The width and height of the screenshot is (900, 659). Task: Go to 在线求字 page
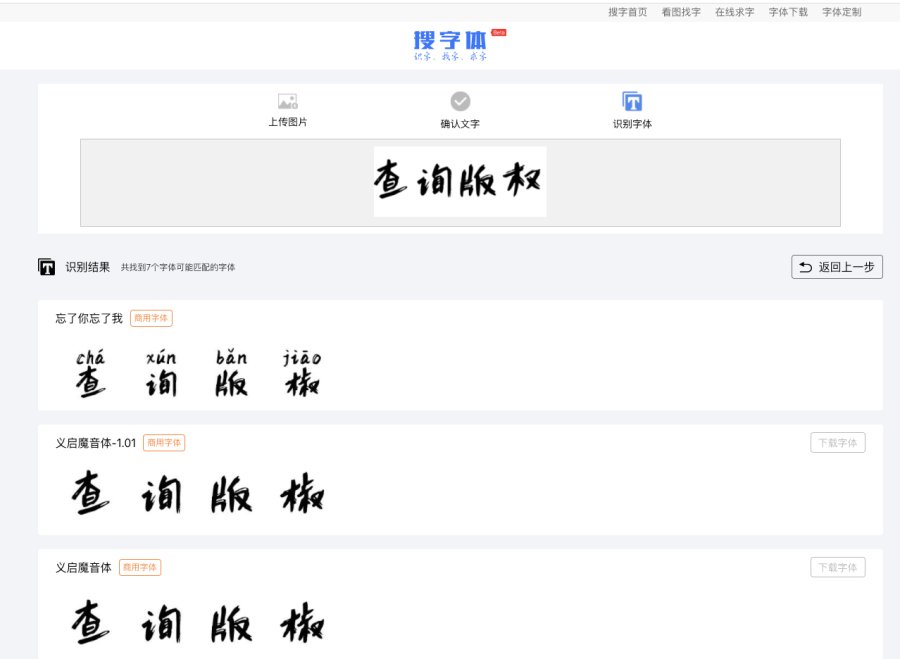(x=734, y=12)
